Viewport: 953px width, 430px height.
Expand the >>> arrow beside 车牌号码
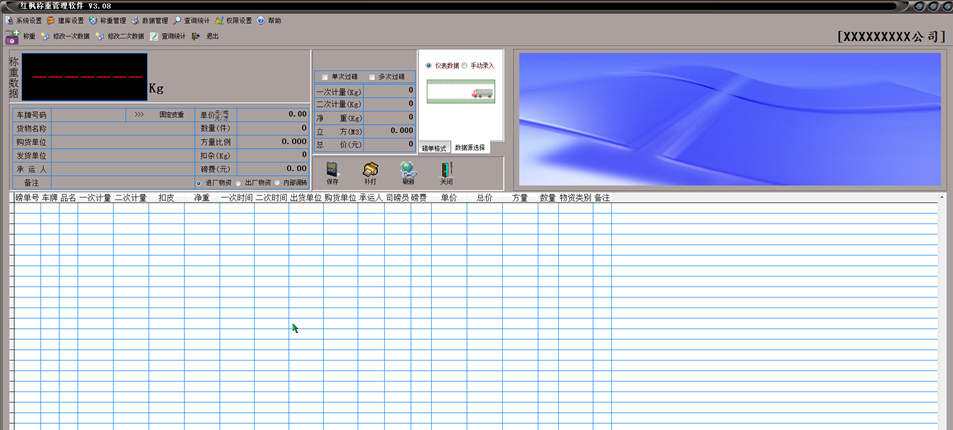pyautogui.click(x=139, y=115)
